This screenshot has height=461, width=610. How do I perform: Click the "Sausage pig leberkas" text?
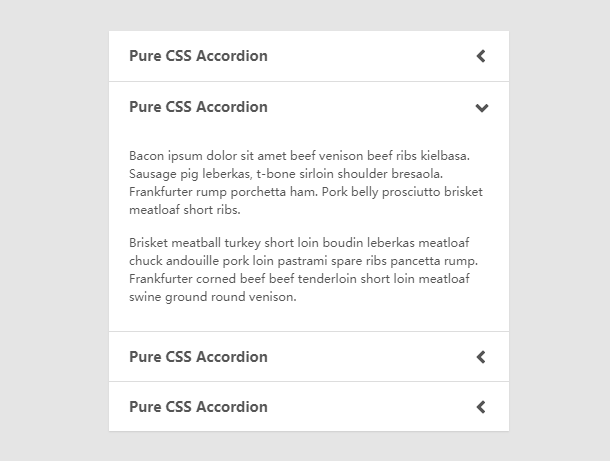pos(190,174)
